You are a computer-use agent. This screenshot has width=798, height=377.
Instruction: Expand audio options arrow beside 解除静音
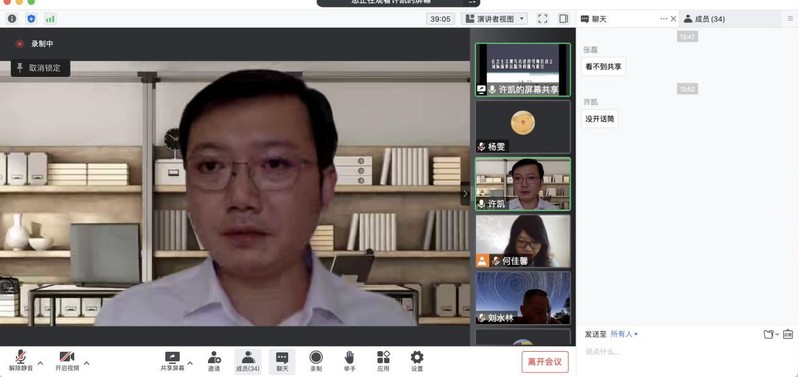point(41,363)
